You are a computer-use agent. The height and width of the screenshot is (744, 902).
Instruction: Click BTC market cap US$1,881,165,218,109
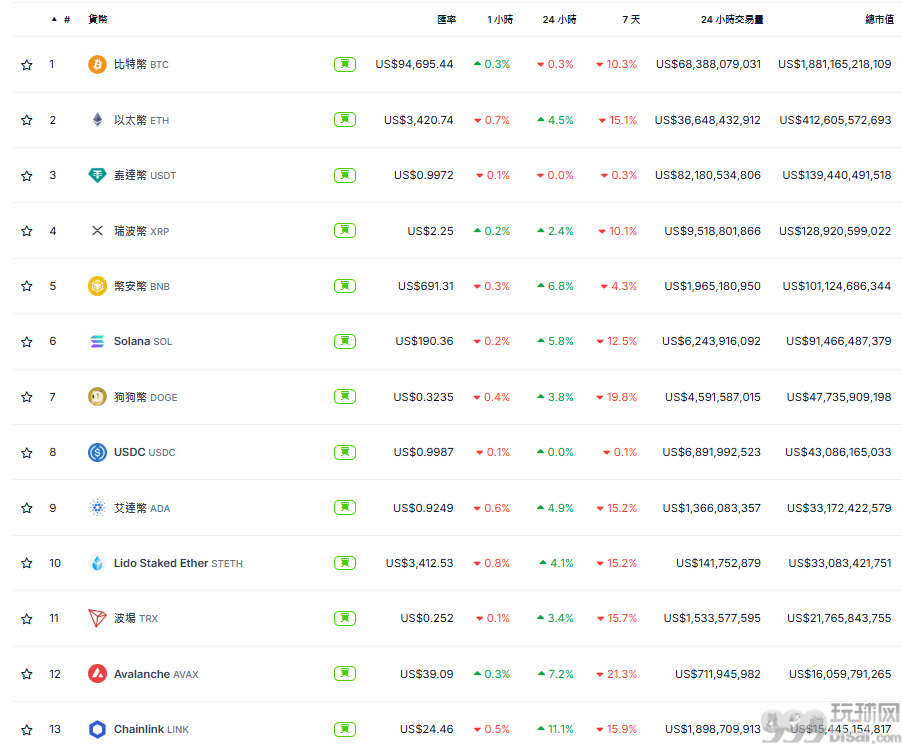click(x=835, y=64)
